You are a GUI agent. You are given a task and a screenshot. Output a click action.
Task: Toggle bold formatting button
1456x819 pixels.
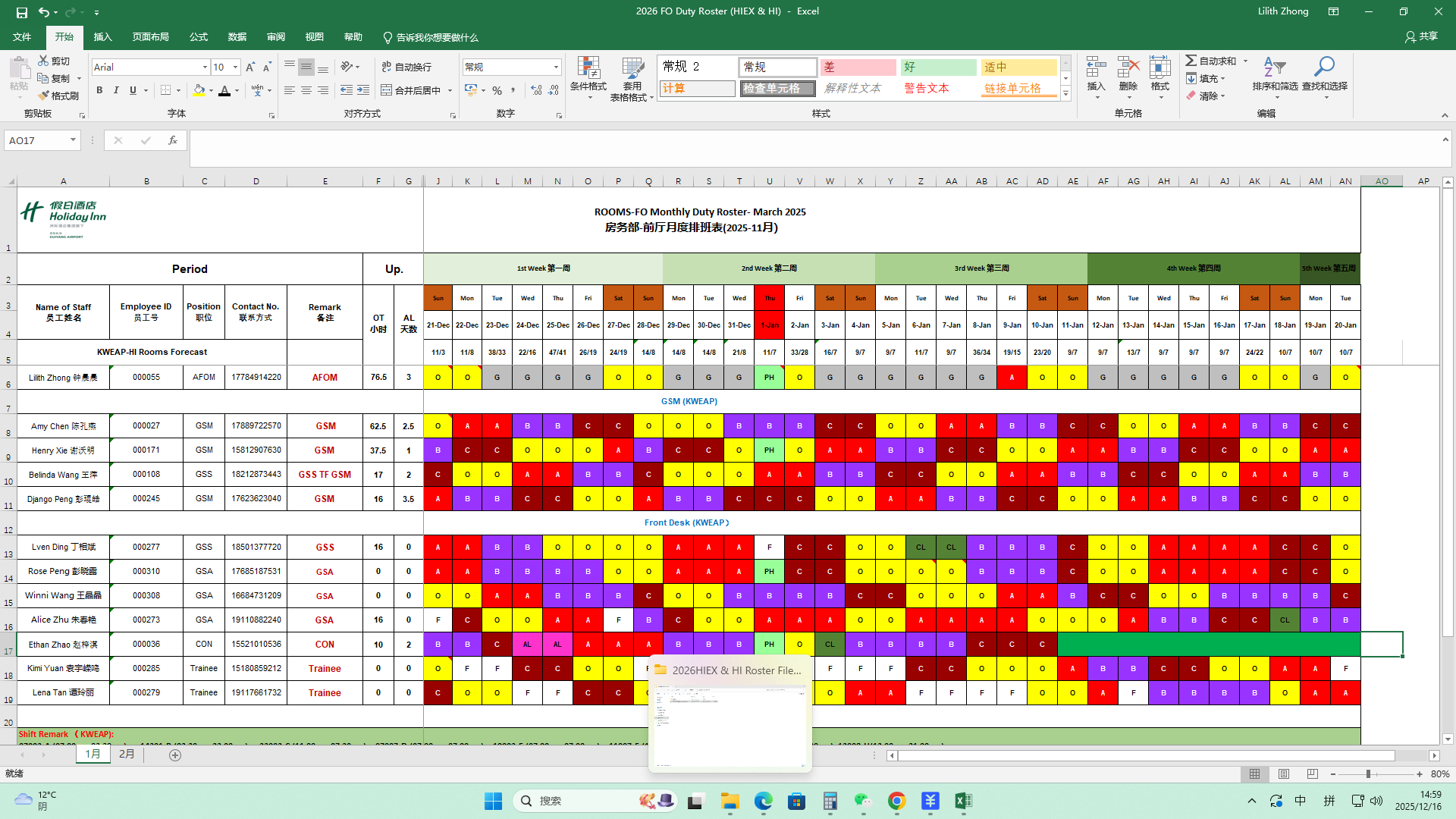pos(99,90)
